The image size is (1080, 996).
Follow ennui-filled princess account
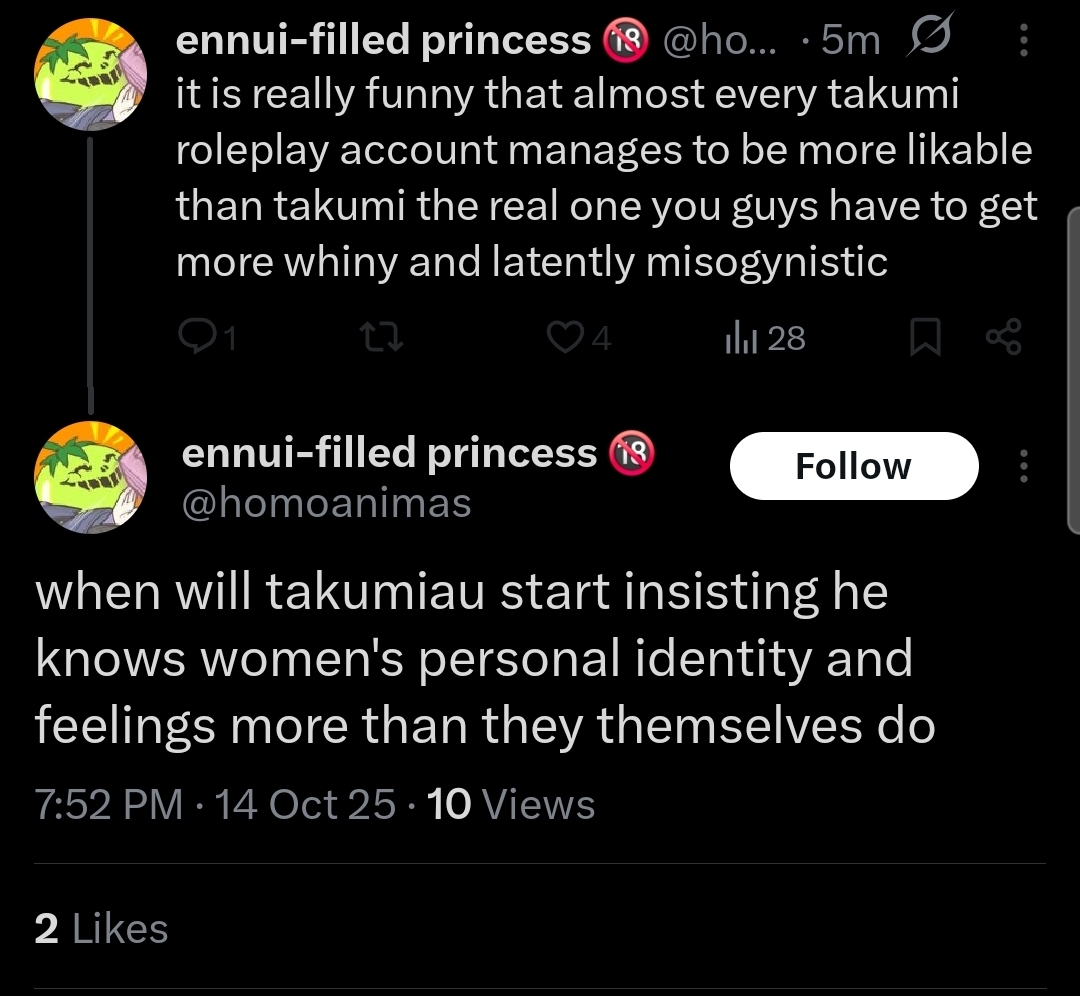pos(854,466)
